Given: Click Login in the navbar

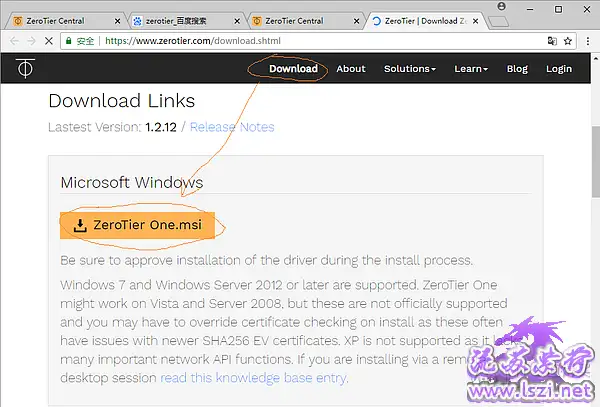Looking at the screenshot, I should 559,69.
